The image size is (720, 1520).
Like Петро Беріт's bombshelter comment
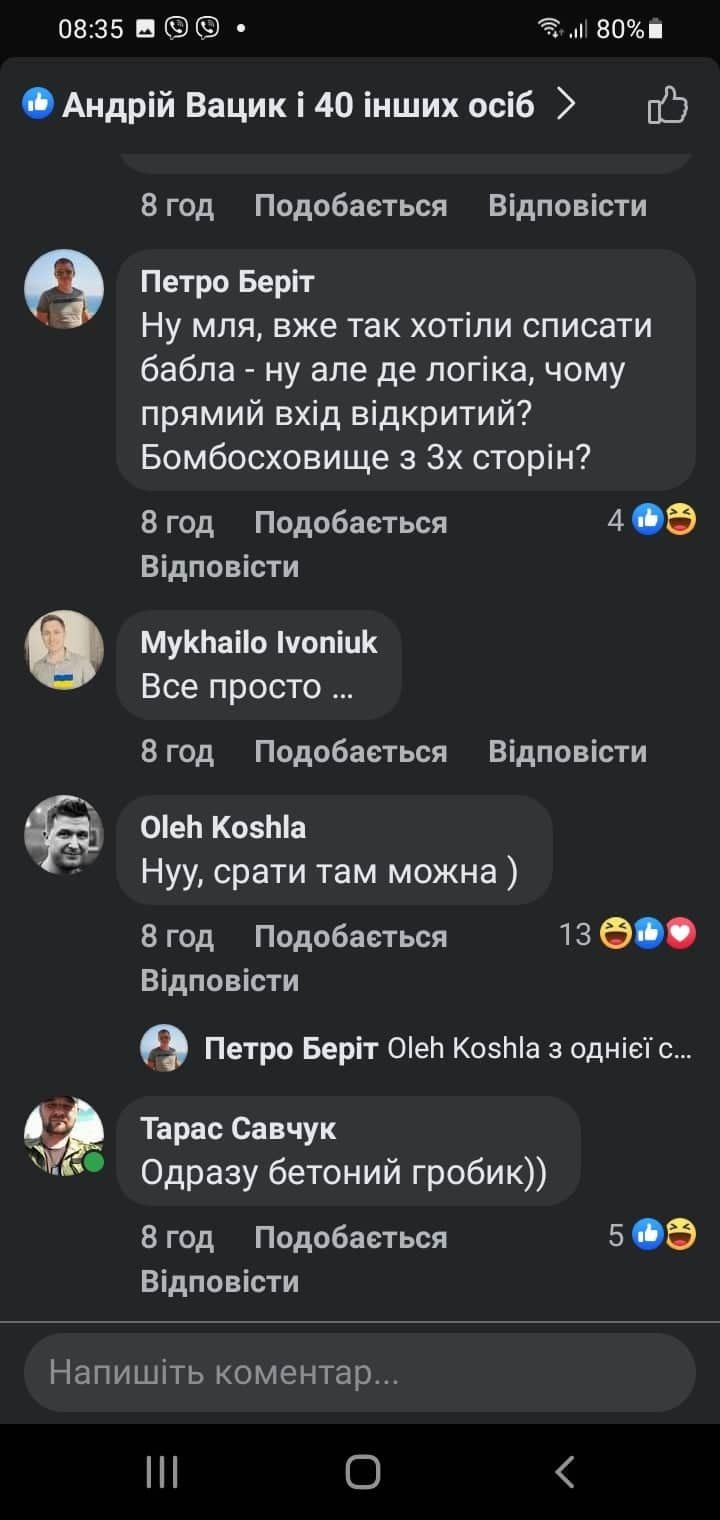point(350,522)
